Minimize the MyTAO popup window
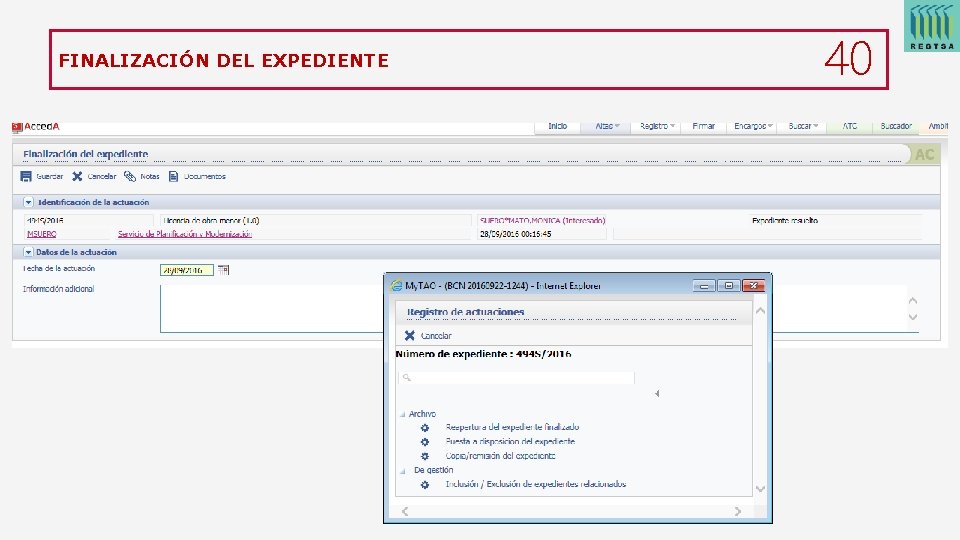The image size is (960, 540). pos(704,286)
